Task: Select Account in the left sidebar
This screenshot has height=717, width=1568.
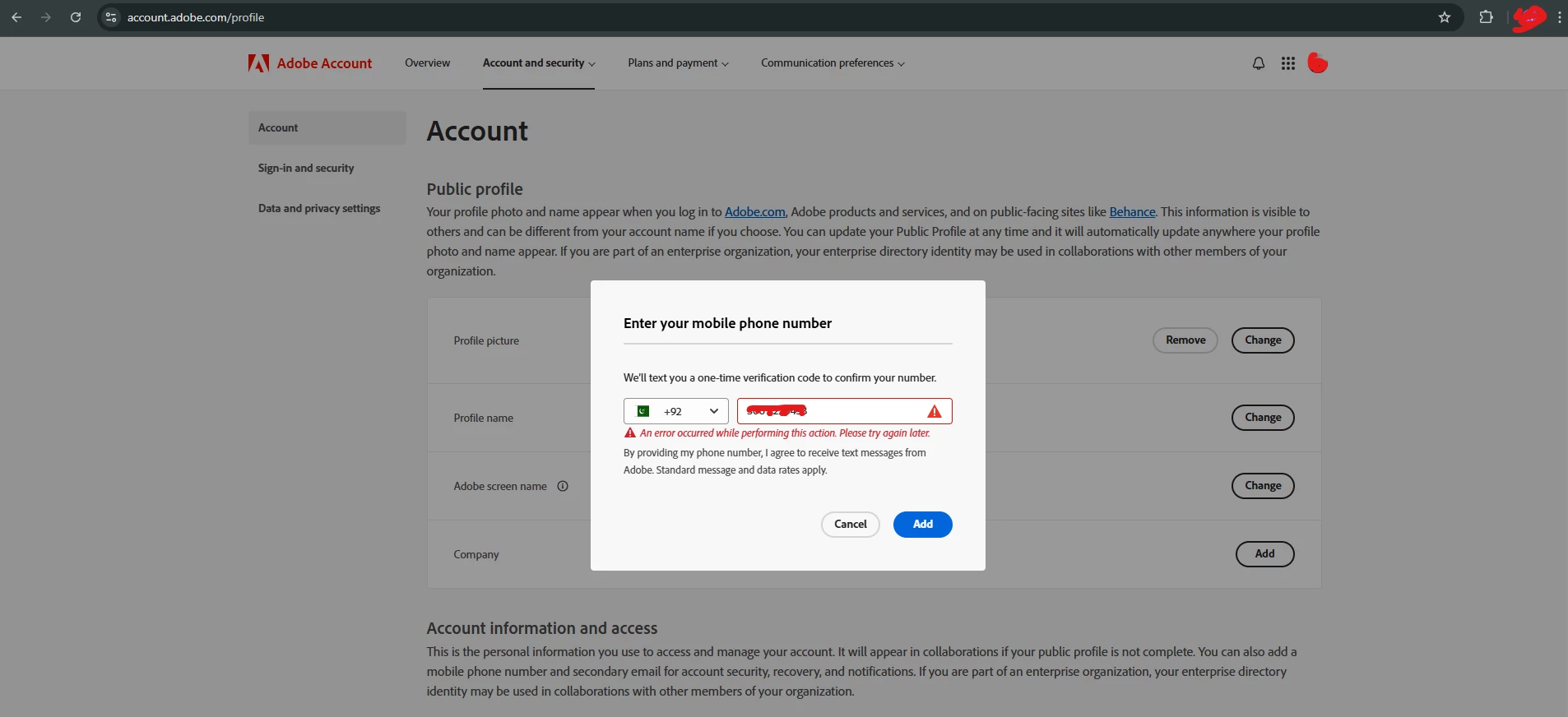Action: tap(327, 127)
